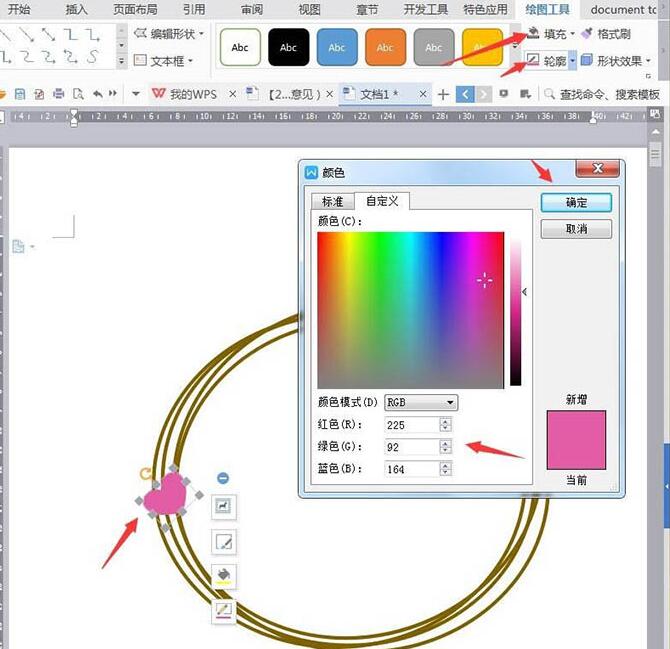Expand Shape Effects dropdown arrow
This screenshot has height=649, width=670.
pos(648,61)
